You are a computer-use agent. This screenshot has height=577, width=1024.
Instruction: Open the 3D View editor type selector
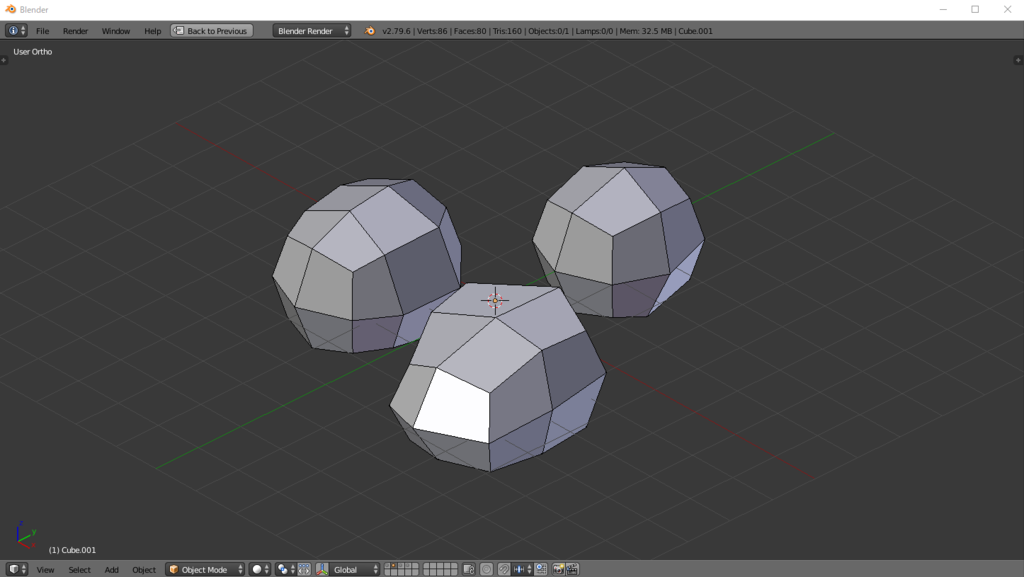click(16, 569)
